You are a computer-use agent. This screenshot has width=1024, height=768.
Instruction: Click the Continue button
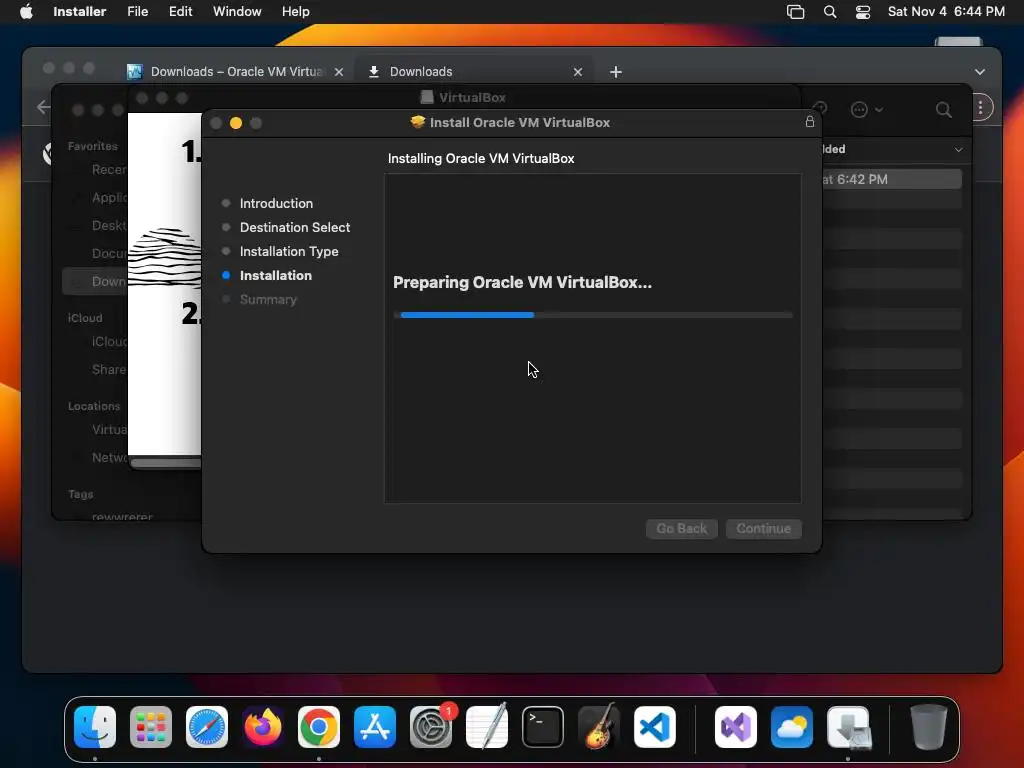[x=763, y=528]
